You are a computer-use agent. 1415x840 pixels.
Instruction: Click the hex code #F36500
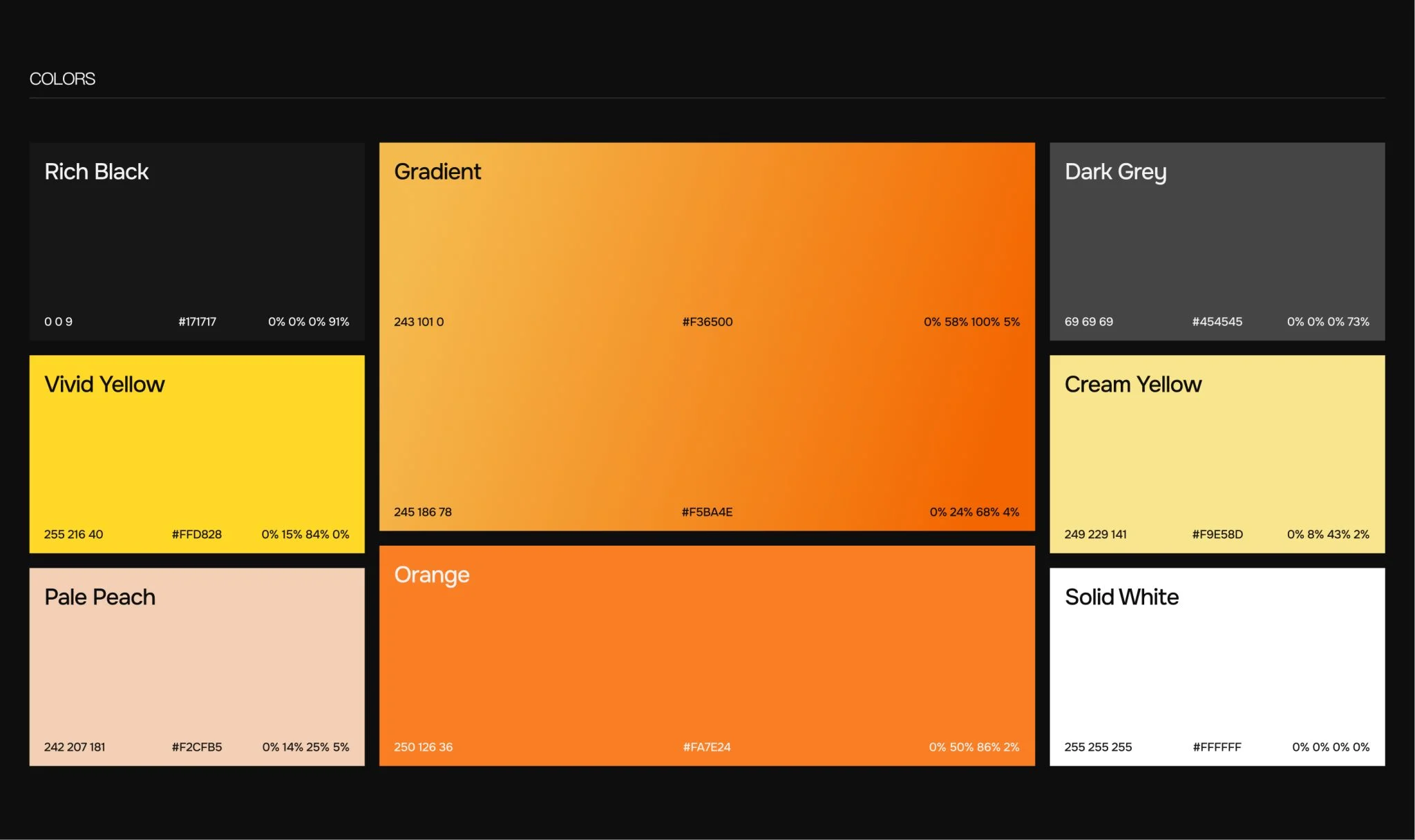pos(707,321)
